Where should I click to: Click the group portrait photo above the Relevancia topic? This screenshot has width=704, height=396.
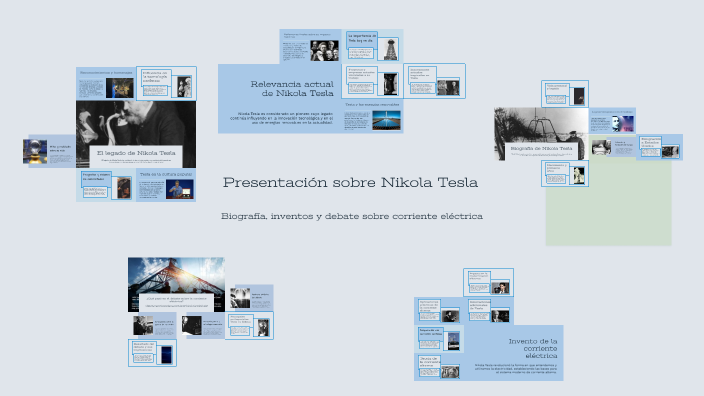(x=325, y=51)
